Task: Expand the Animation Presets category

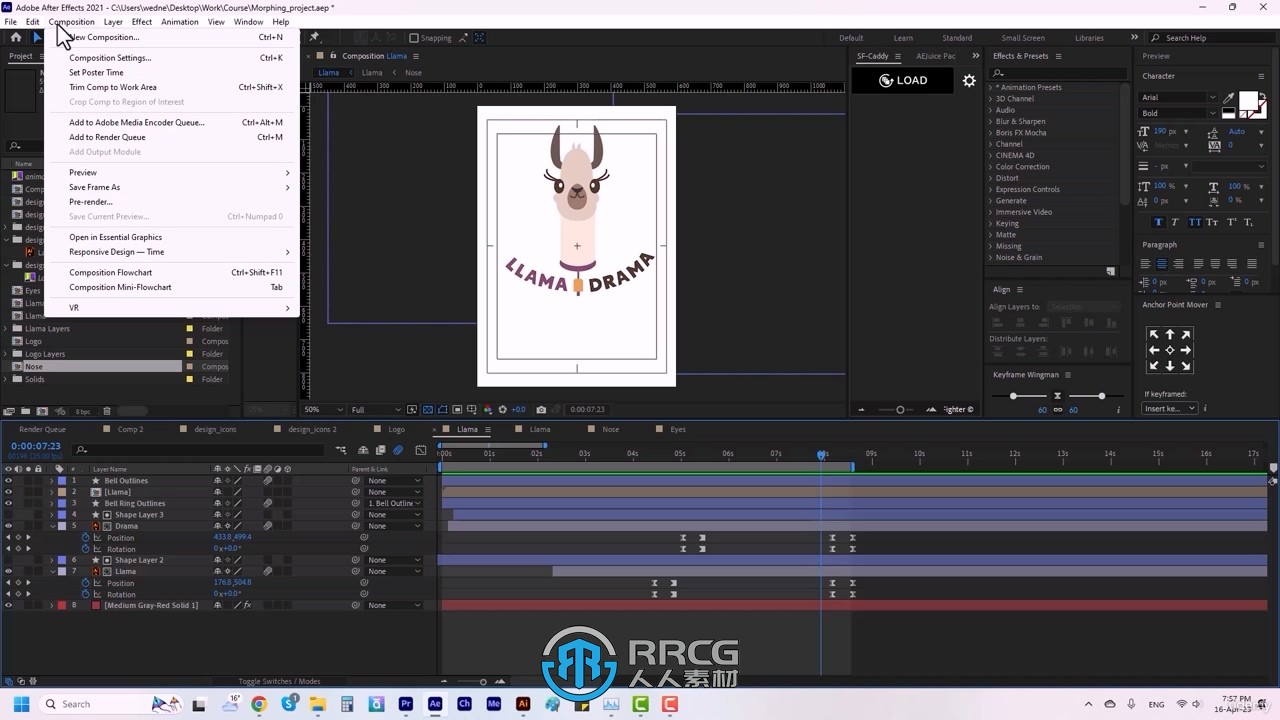Action: tap(991, 87)
